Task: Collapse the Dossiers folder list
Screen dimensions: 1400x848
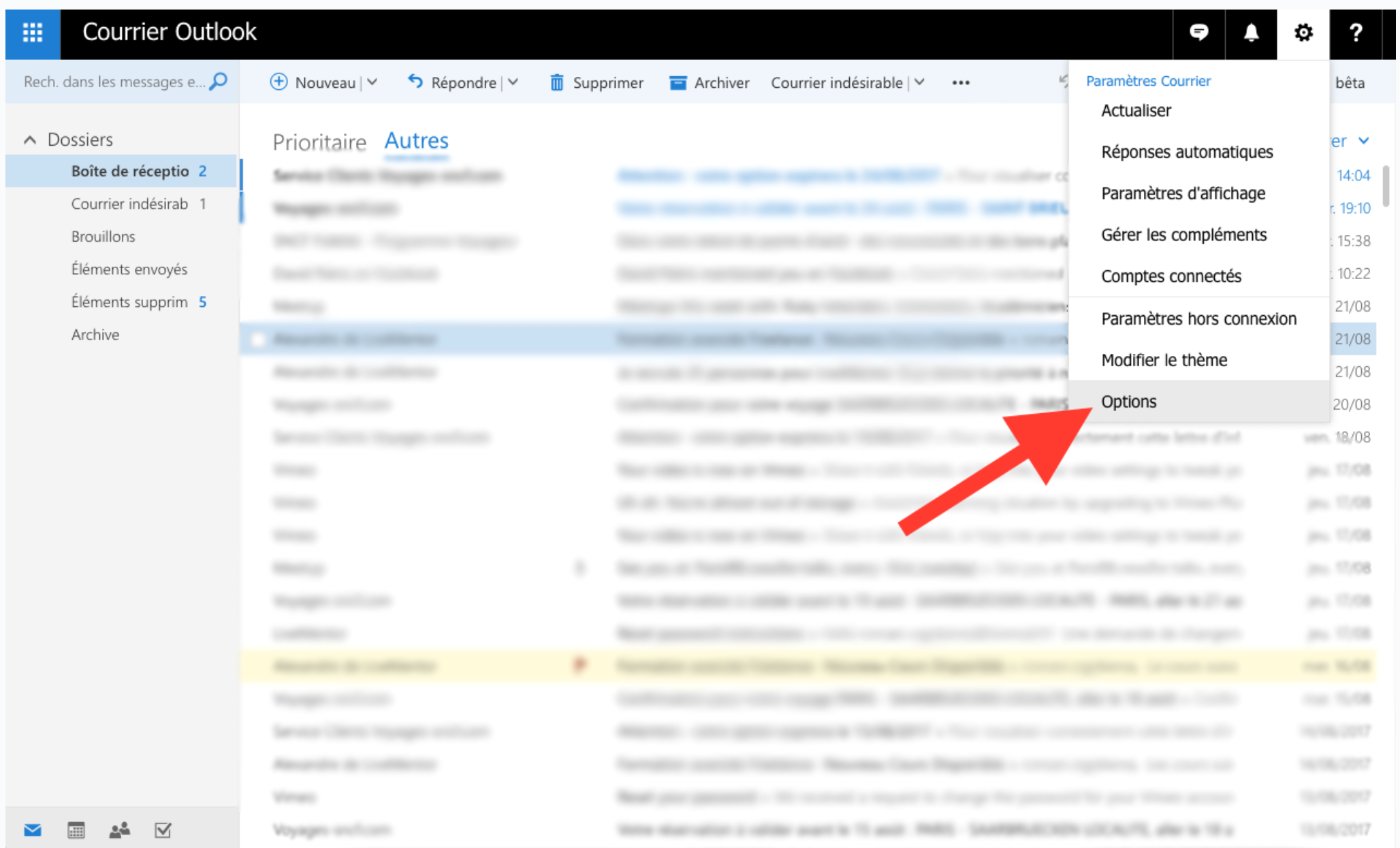Action: [x=30, y=140]
